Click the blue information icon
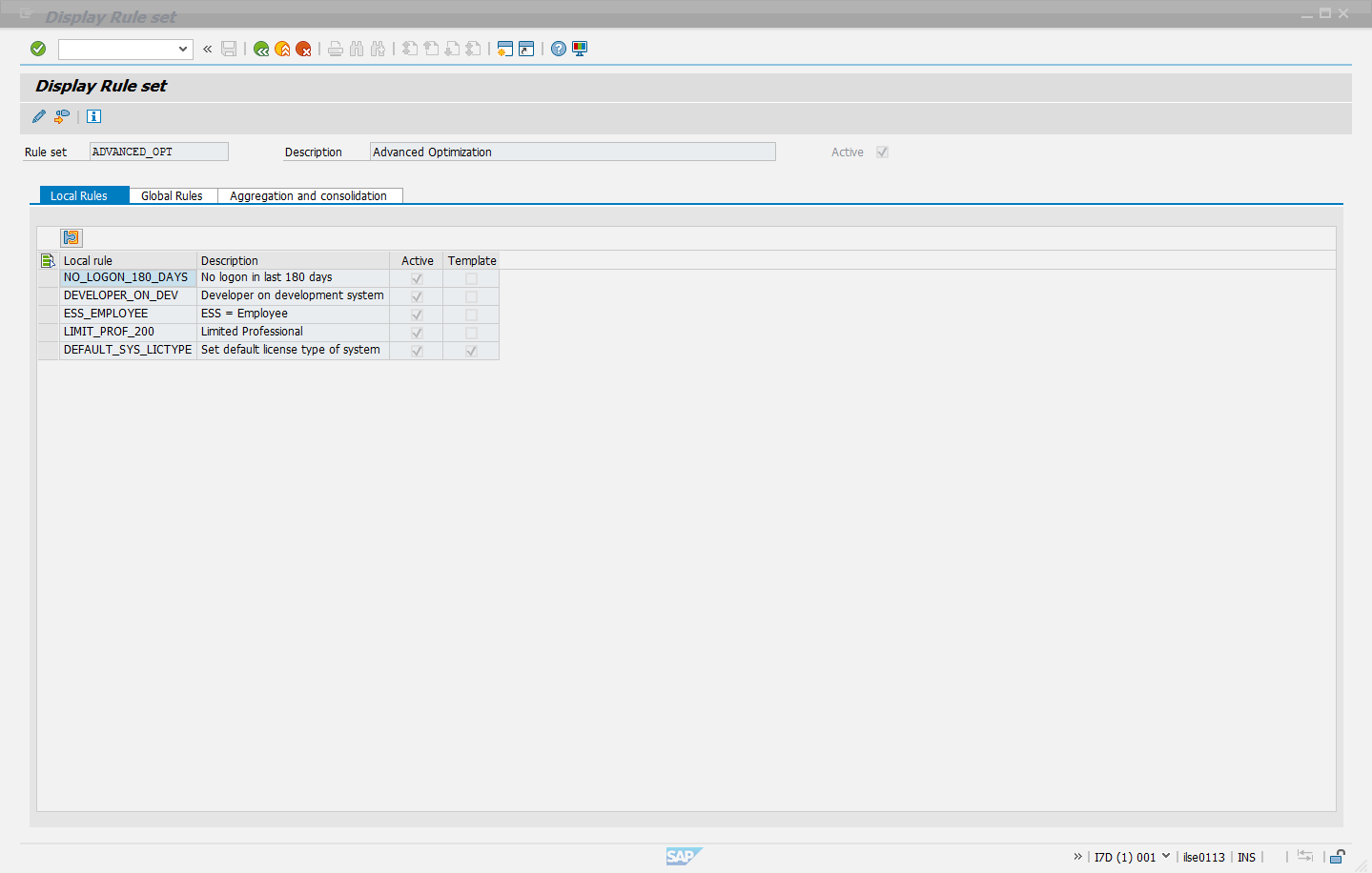Viewport: 1372px width, 873px height. click(93, 116)
